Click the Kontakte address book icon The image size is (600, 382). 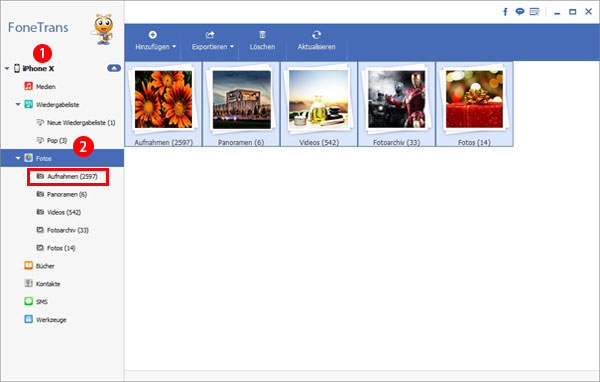pyautogui.click(x=28, y=283)
